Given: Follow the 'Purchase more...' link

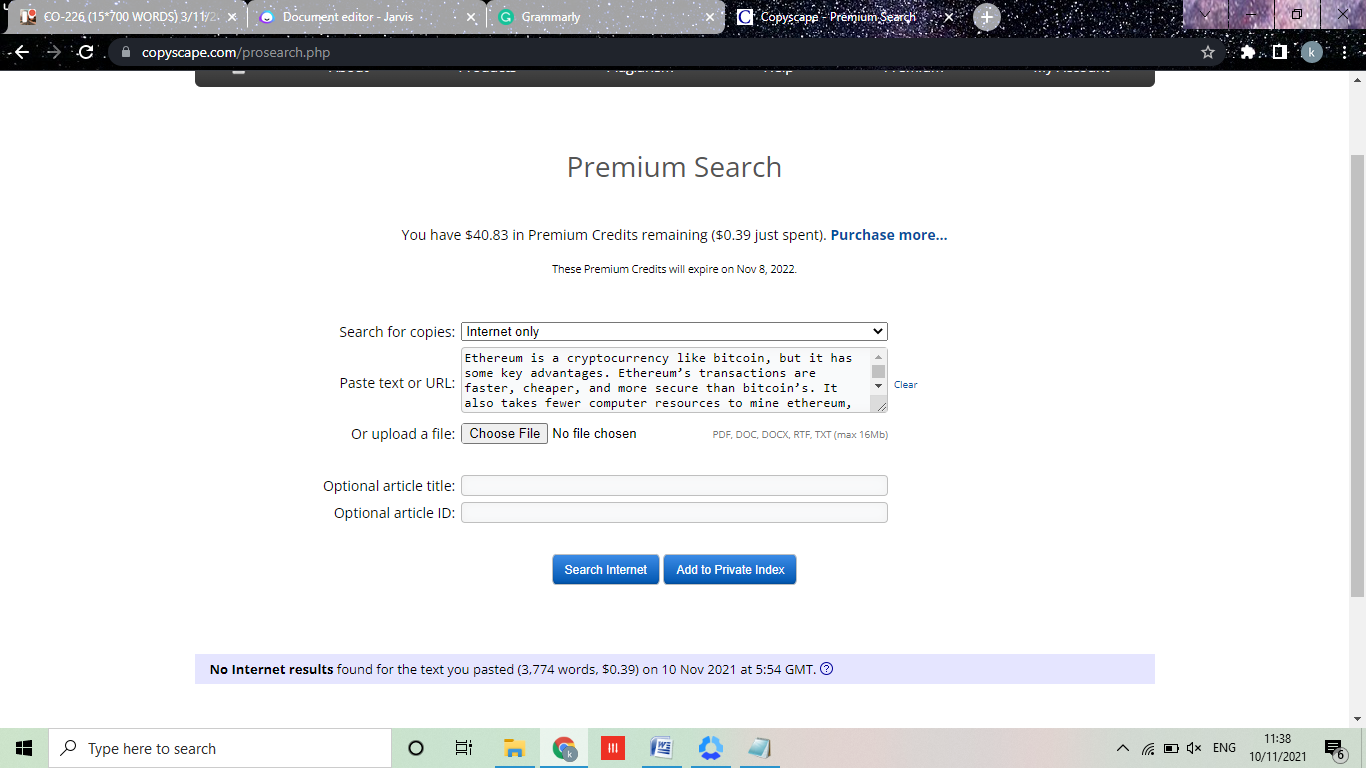Looking at the screenshot, I should (x=889, y=235).
